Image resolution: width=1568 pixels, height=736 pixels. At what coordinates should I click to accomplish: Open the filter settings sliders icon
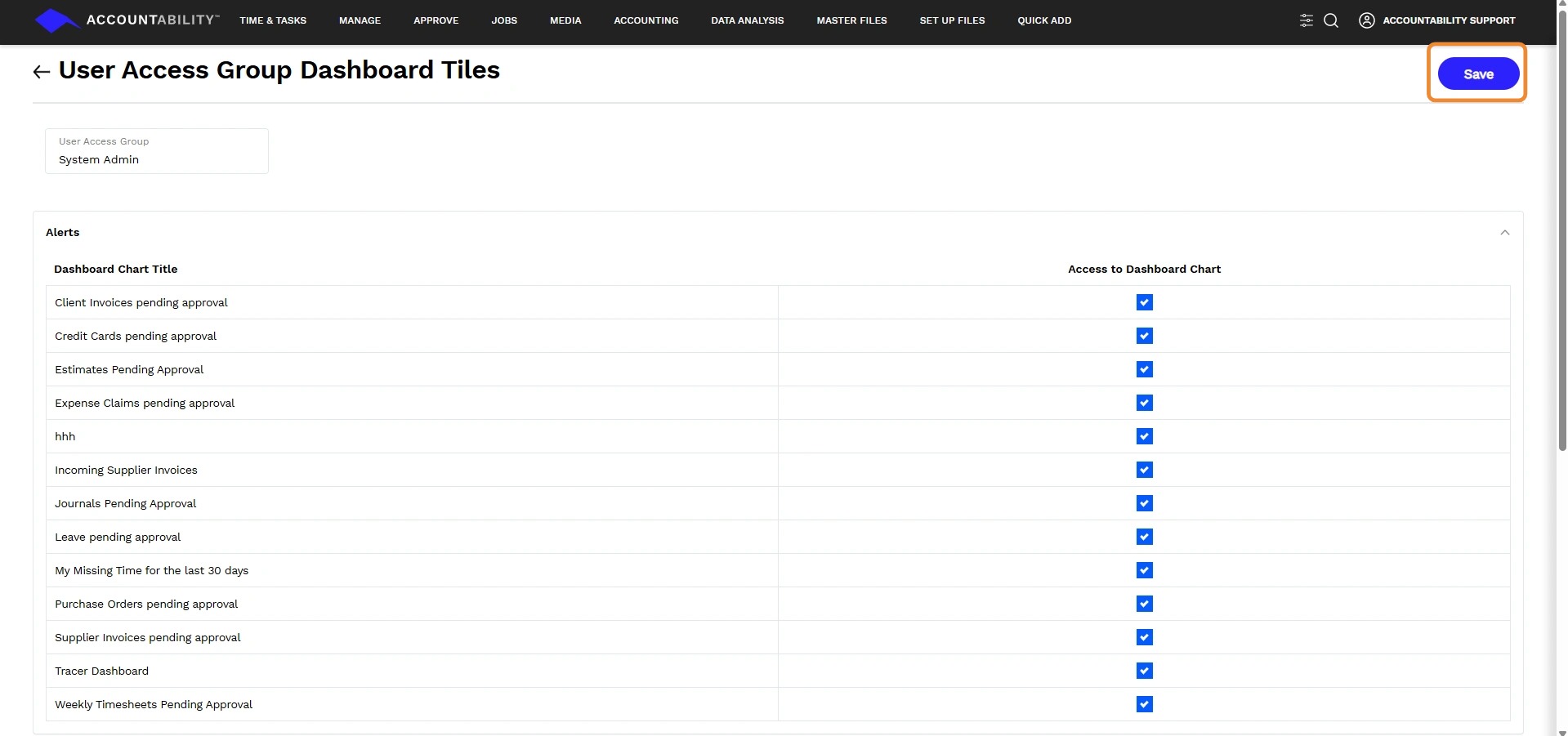tap(1307, 20)
